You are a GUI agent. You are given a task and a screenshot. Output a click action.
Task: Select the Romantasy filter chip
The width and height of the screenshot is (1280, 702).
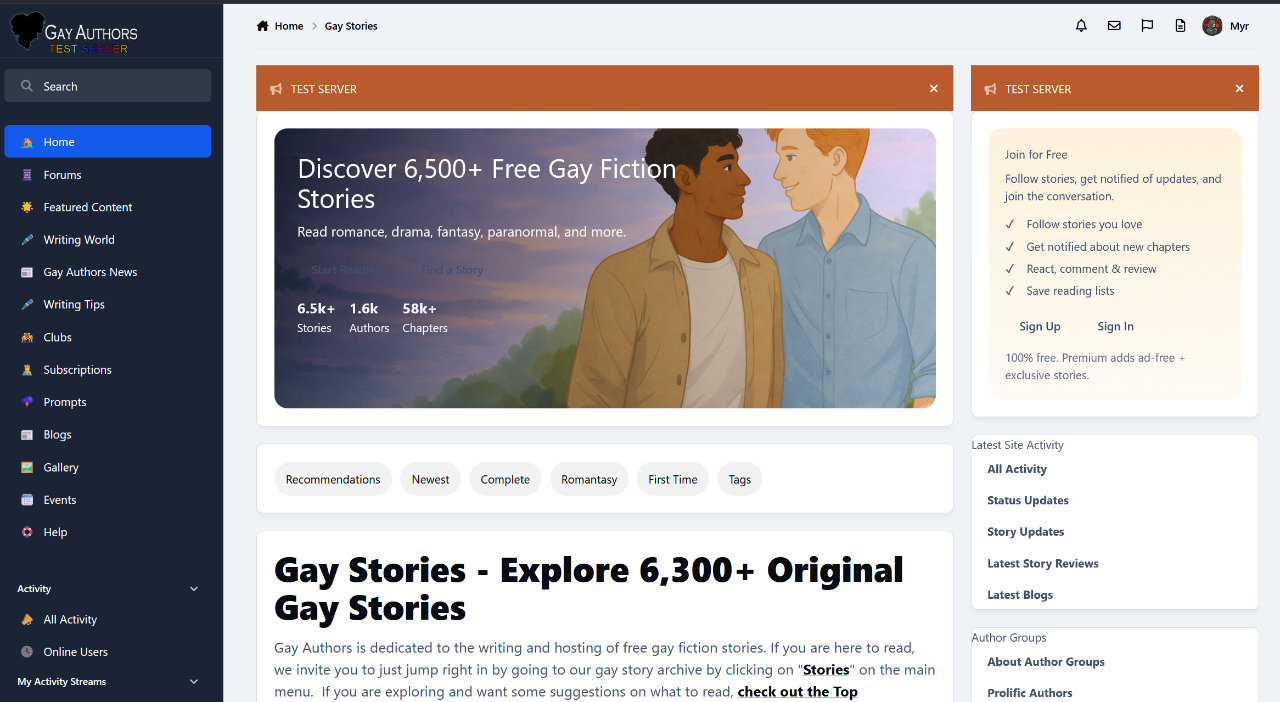[x=589, y=480]
